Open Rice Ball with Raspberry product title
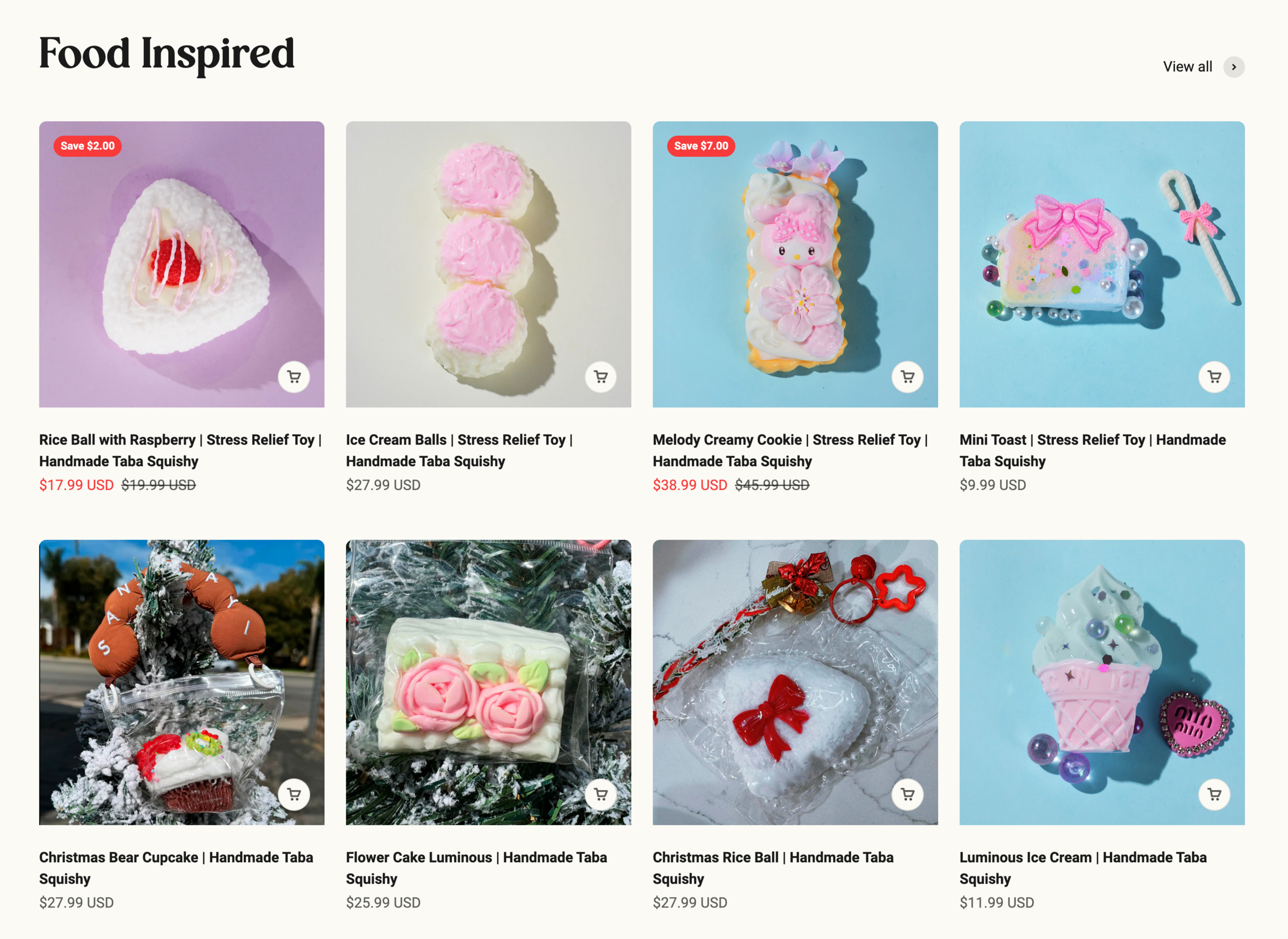1288x939 pixels. click(181, 450)
